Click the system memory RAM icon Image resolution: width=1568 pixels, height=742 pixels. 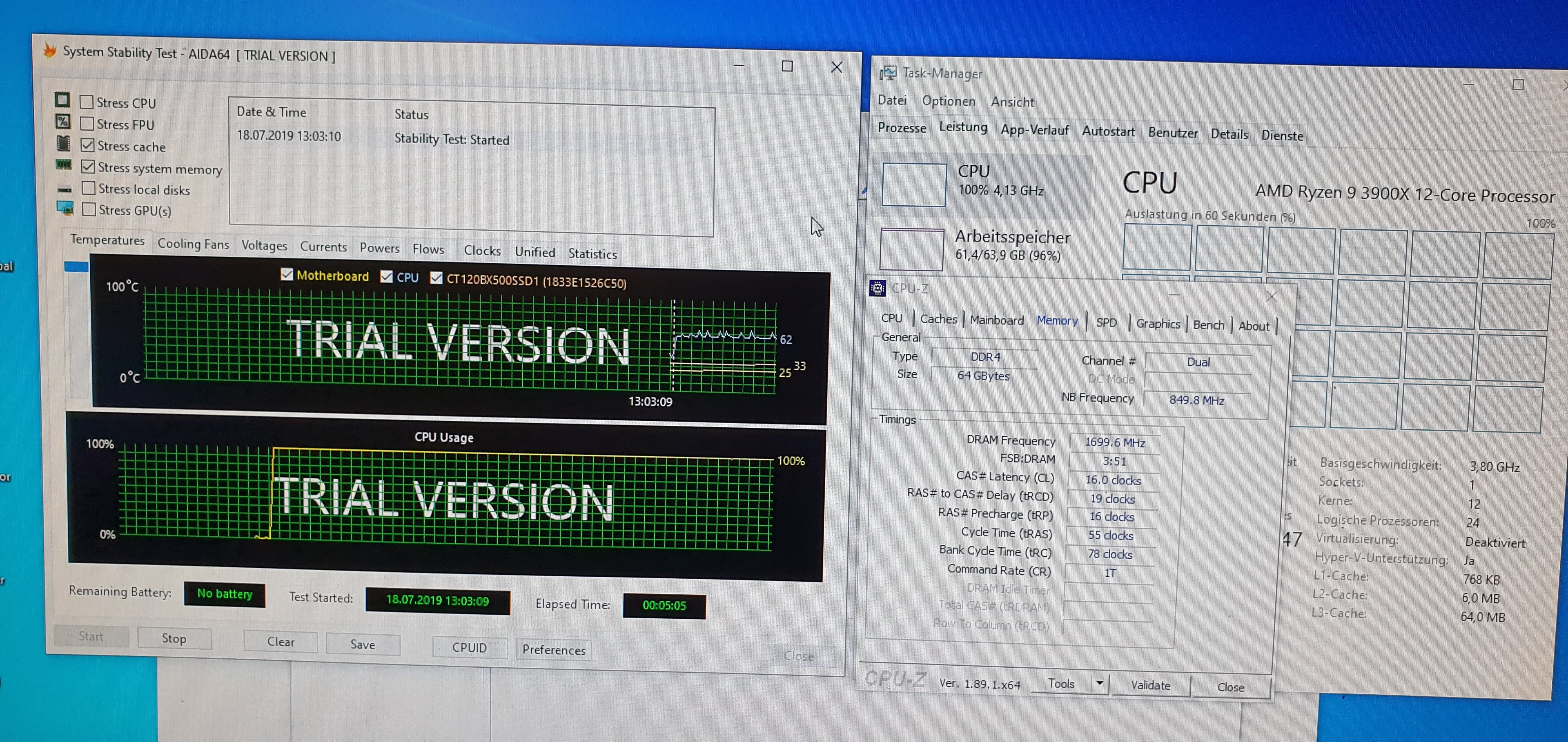64,165
